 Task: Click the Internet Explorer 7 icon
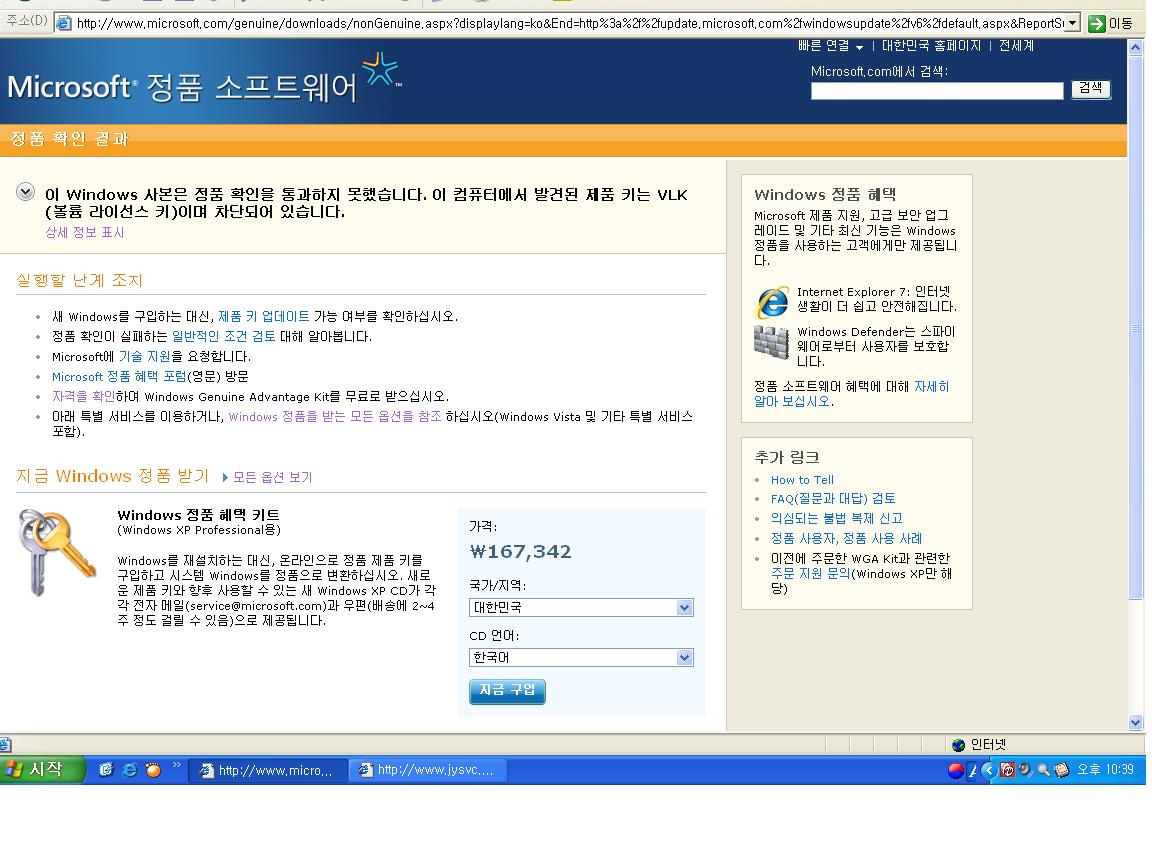click(772, 302)
